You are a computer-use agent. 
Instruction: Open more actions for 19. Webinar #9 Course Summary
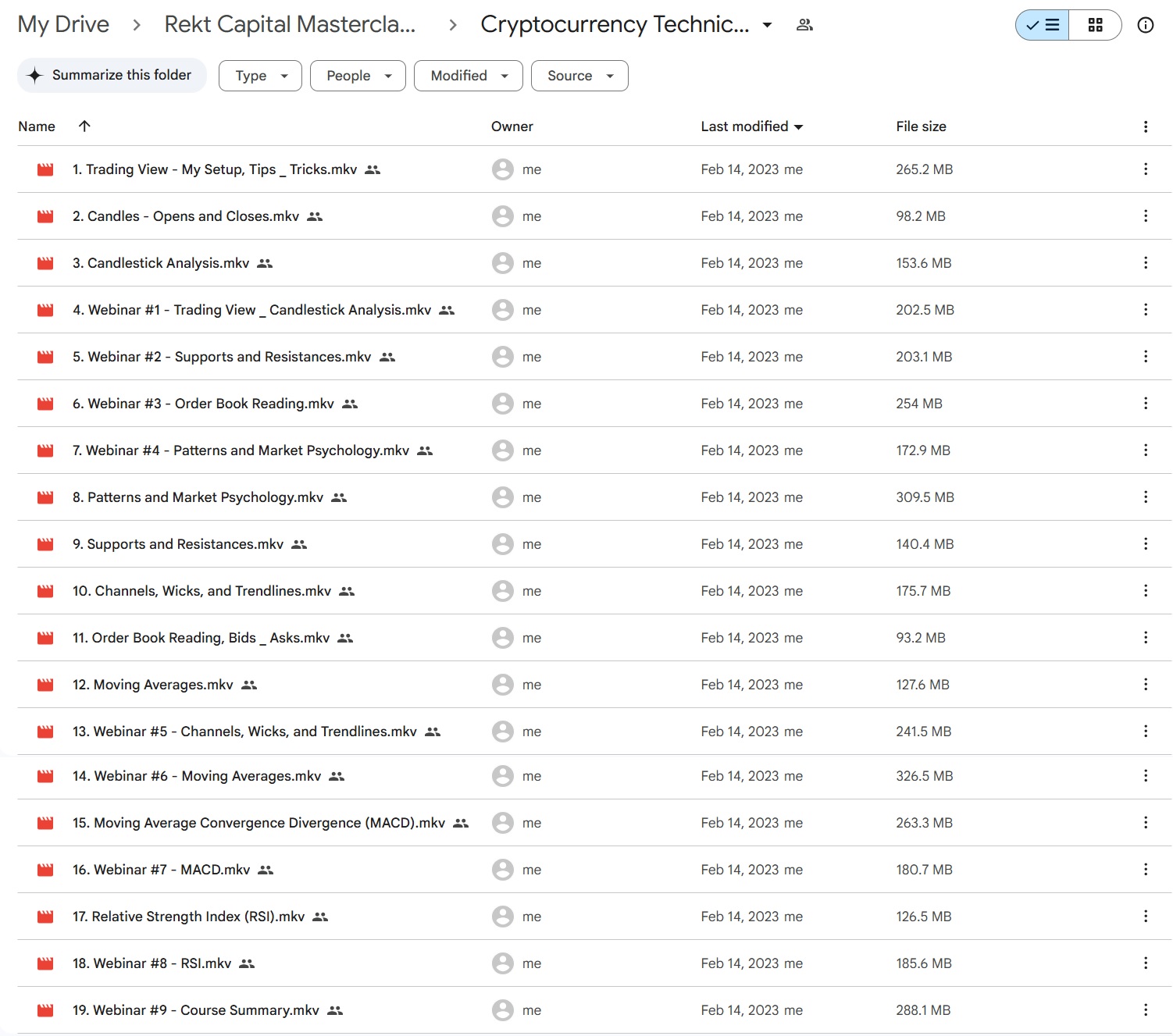coord(1145,1010)
